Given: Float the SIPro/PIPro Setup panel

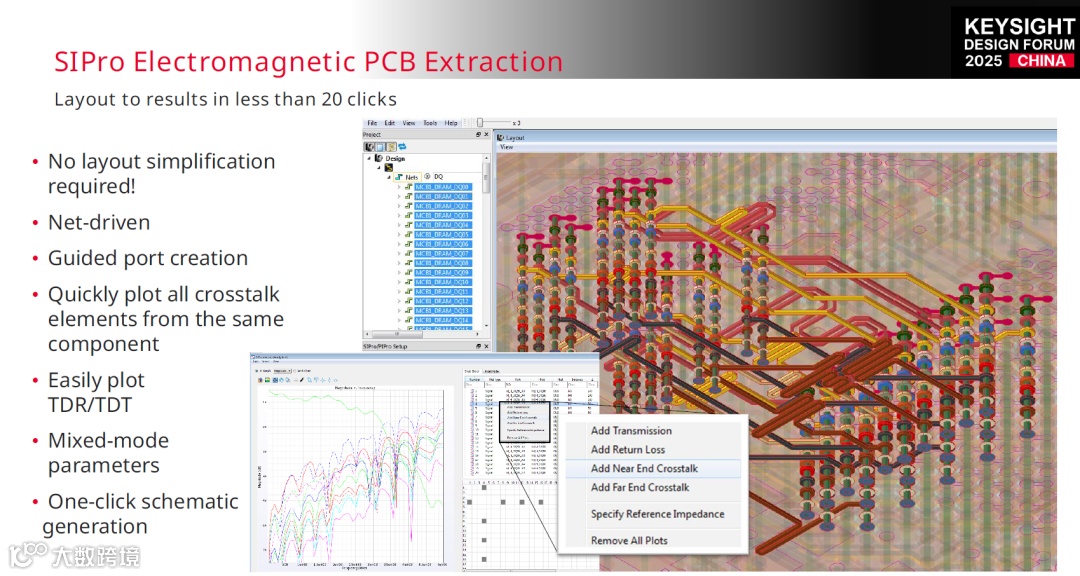Looking at the screenshot, I should click(x=478, y=346).
